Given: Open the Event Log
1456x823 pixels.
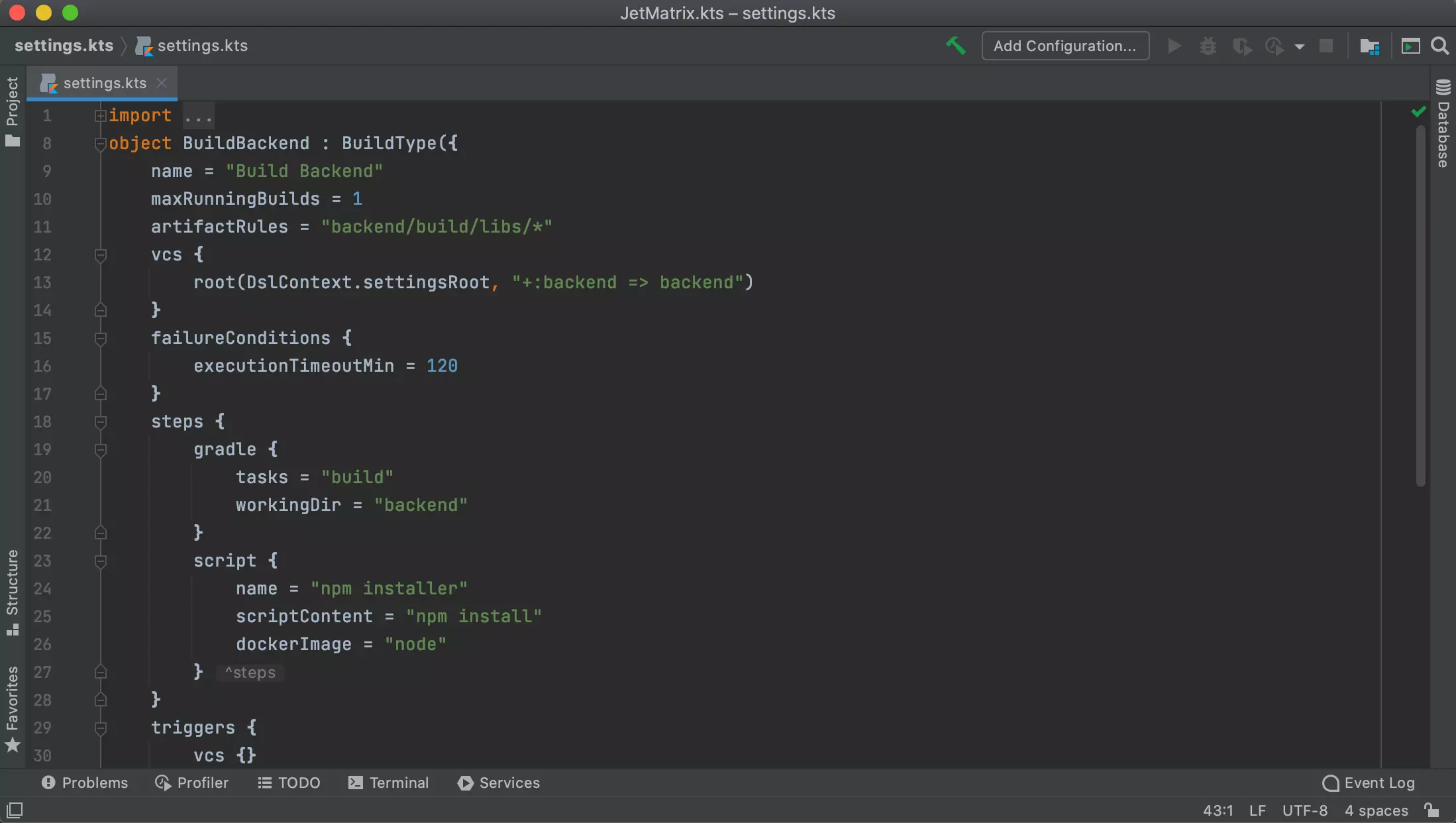Looking at the screenshot, I should pyautogui.click(x=1369, y=783).
